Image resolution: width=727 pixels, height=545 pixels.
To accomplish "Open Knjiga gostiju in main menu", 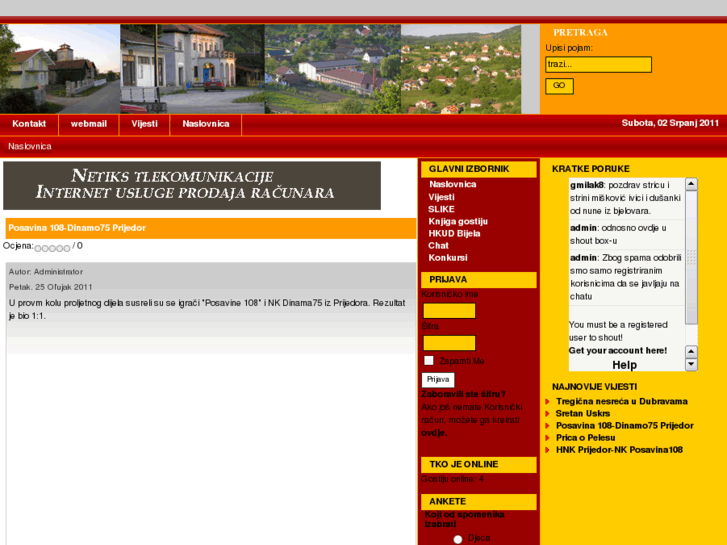I will coord(458,221).
